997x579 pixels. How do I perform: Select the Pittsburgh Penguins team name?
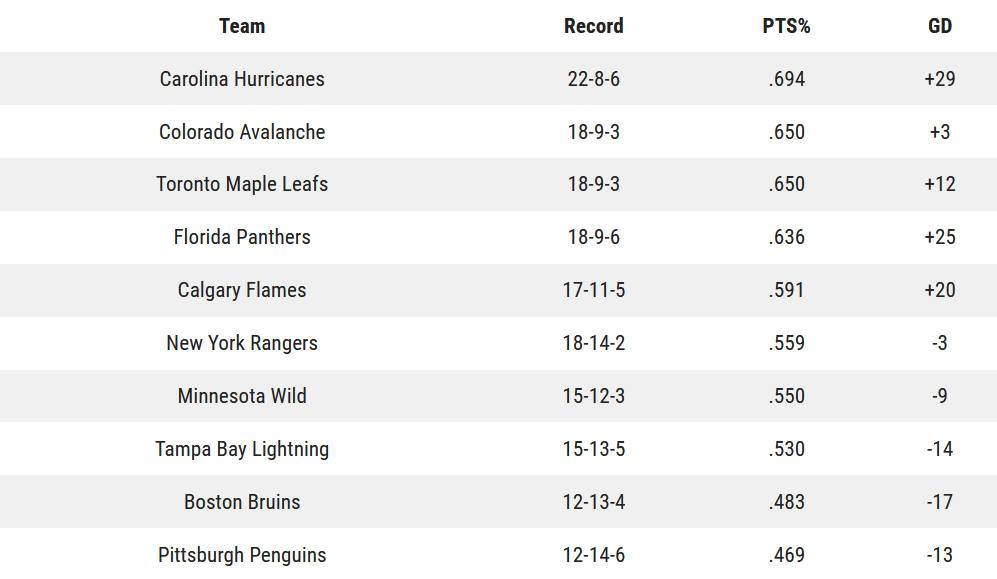[x=242, y=555]
